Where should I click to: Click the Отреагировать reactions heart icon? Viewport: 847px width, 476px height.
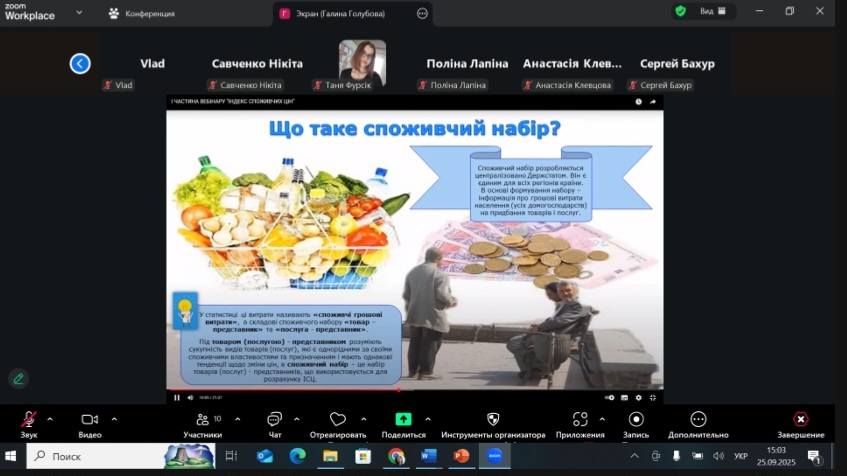(x=337, y=419)
